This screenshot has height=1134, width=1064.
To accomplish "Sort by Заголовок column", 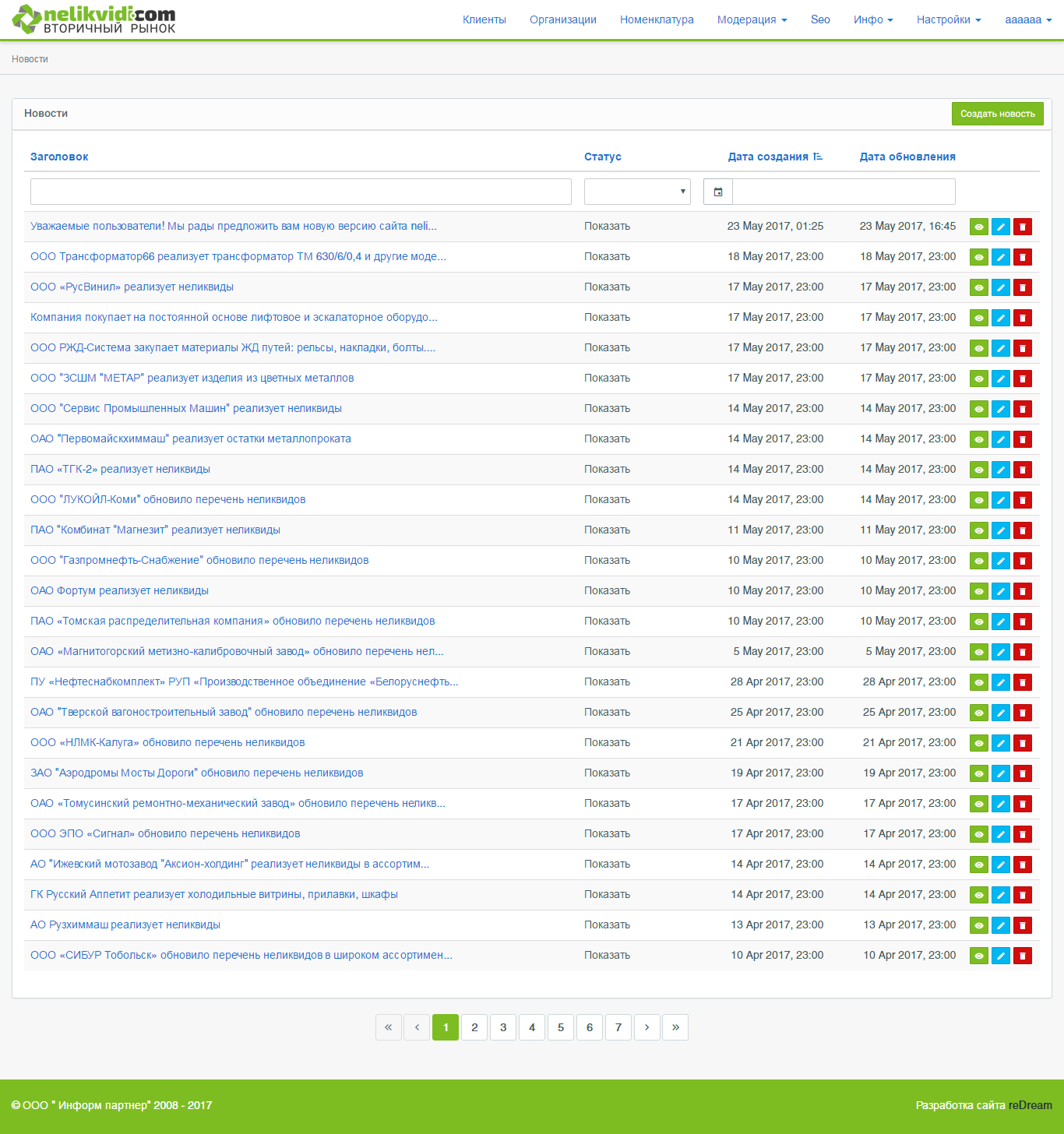I will click(59, 157).
